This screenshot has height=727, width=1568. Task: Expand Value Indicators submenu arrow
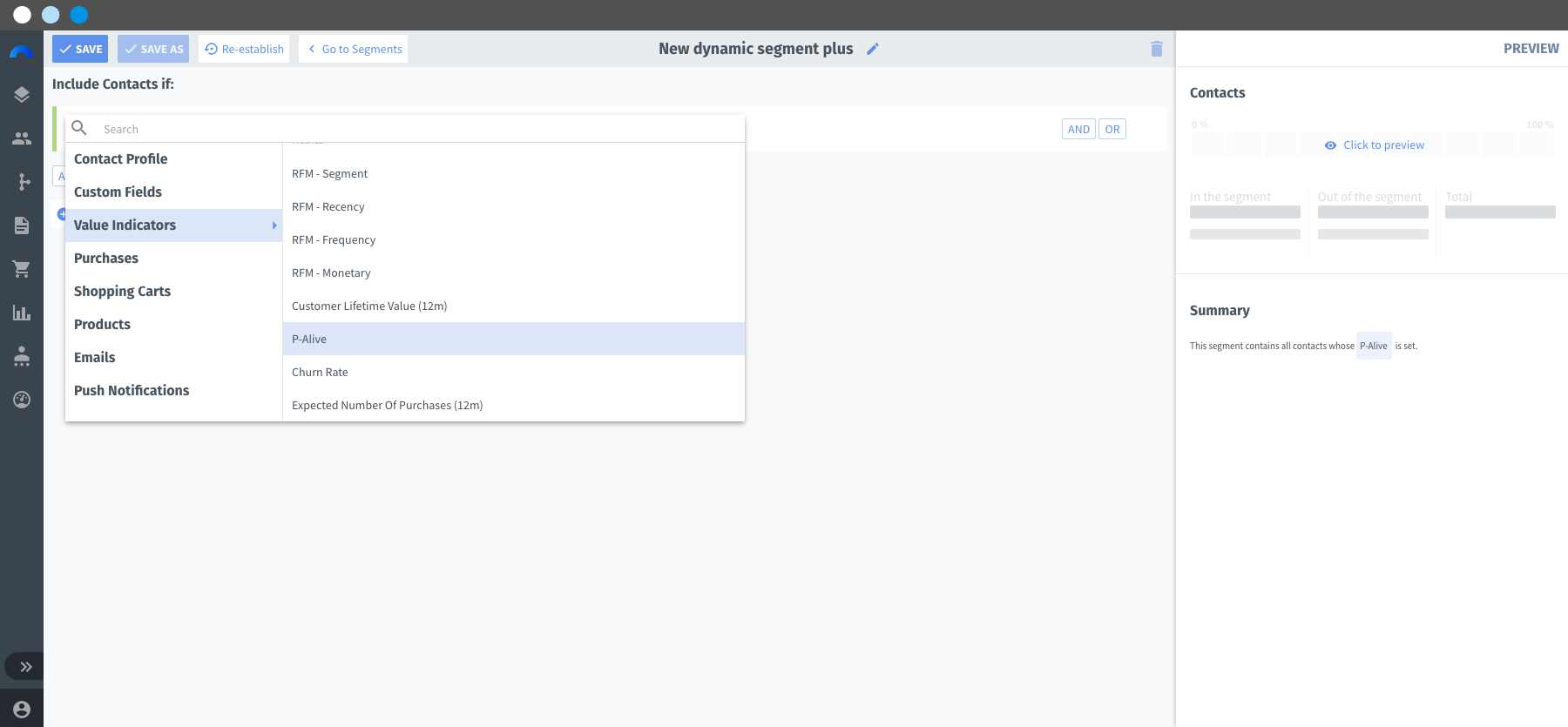tap(274, 226)
